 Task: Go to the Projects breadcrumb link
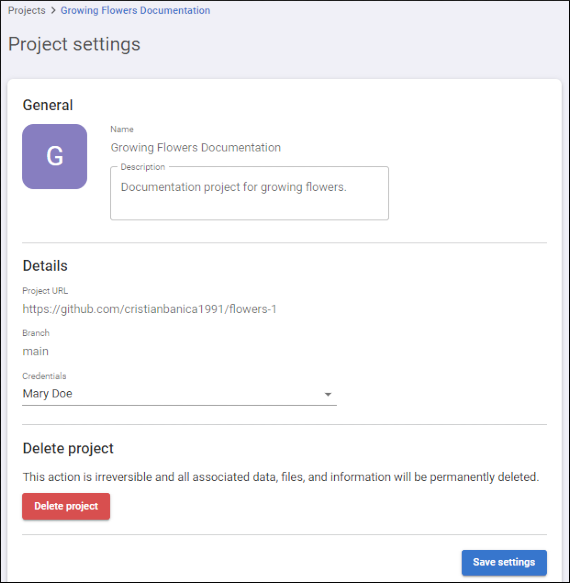(26, 10)
